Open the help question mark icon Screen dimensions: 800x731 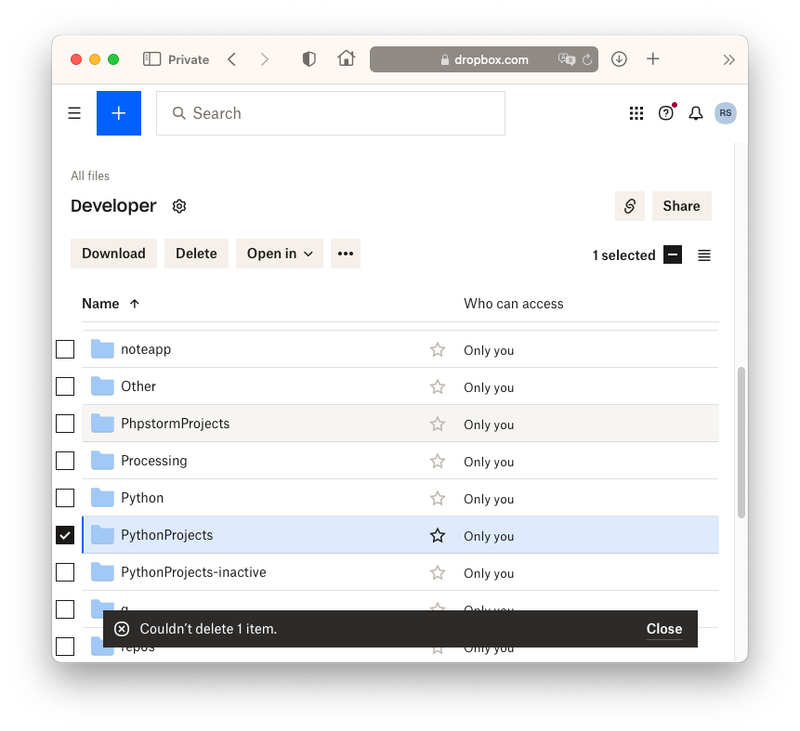click(666, 113)
